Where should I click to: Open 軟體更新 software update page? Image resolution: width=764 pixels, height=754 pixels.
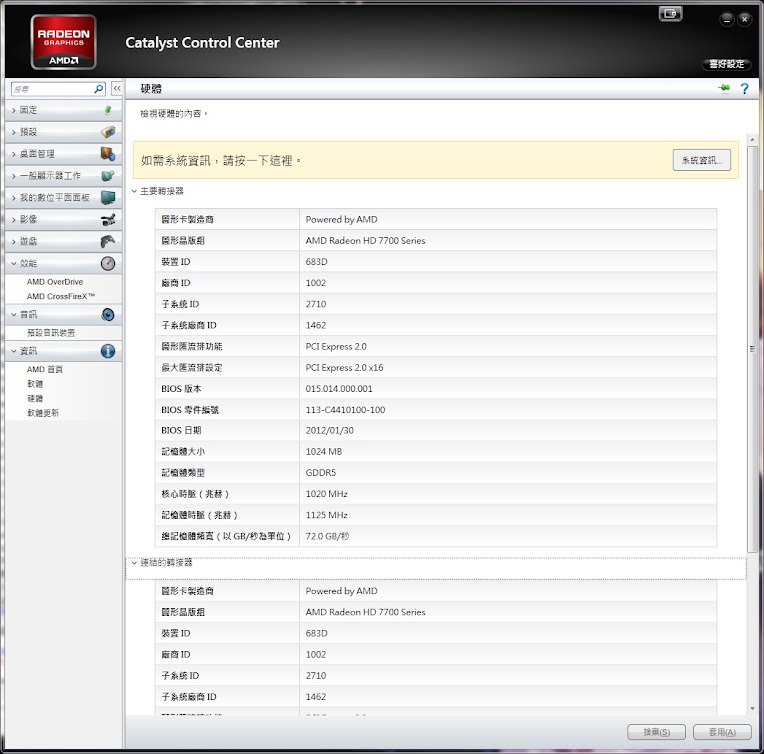(x=43, y=413)
